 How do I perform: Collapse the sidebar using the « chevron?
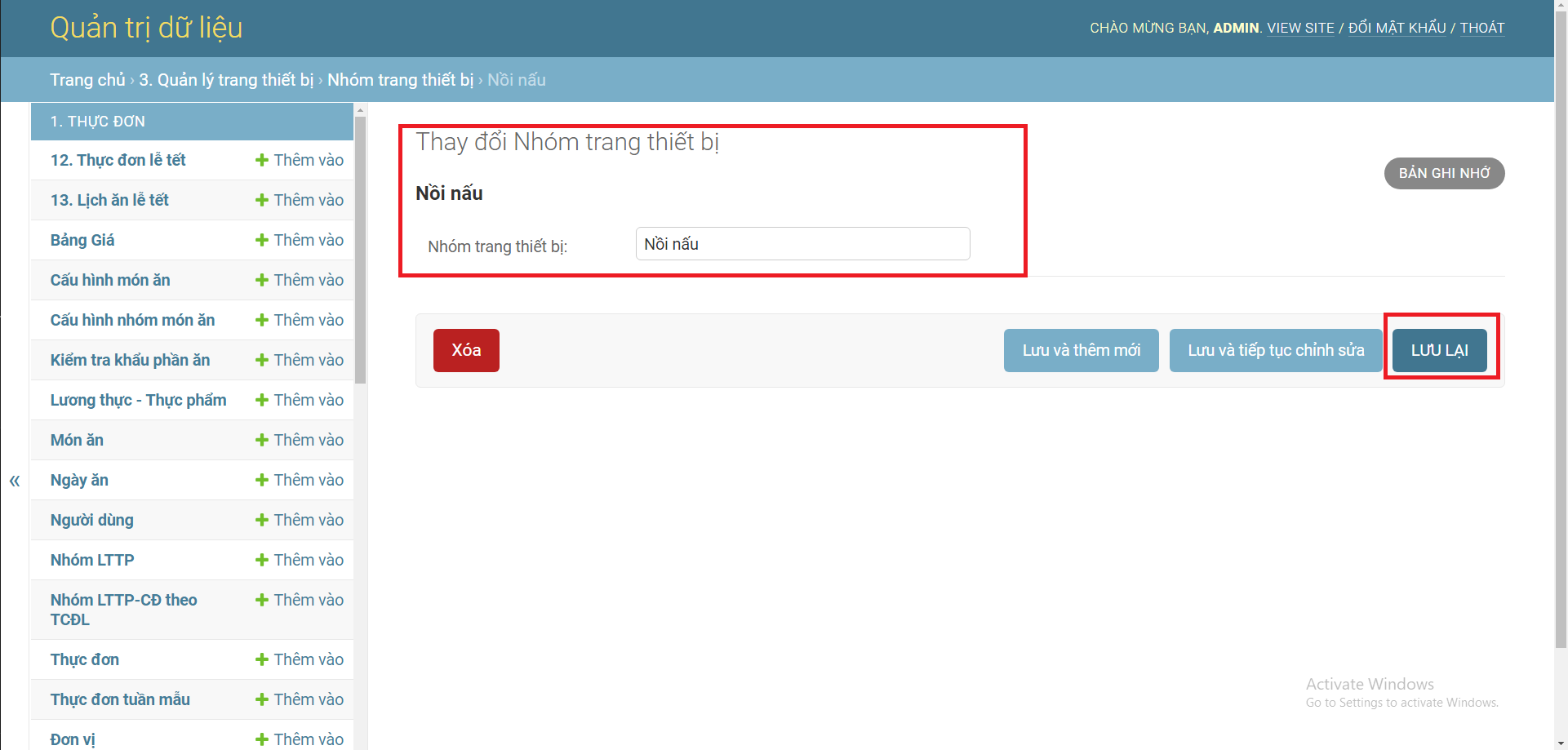(x=14, y=481)
